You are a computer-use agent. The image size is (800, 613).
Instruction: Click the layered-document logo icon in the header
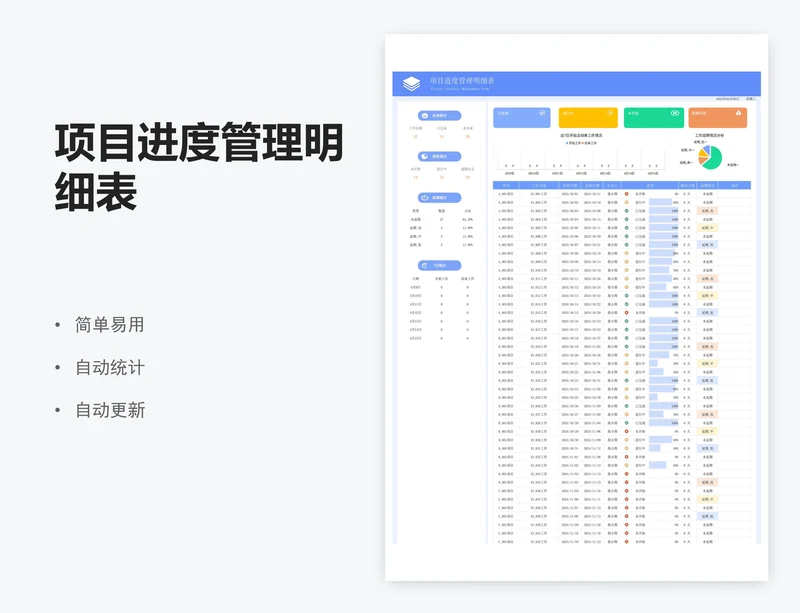click(413, 83)
